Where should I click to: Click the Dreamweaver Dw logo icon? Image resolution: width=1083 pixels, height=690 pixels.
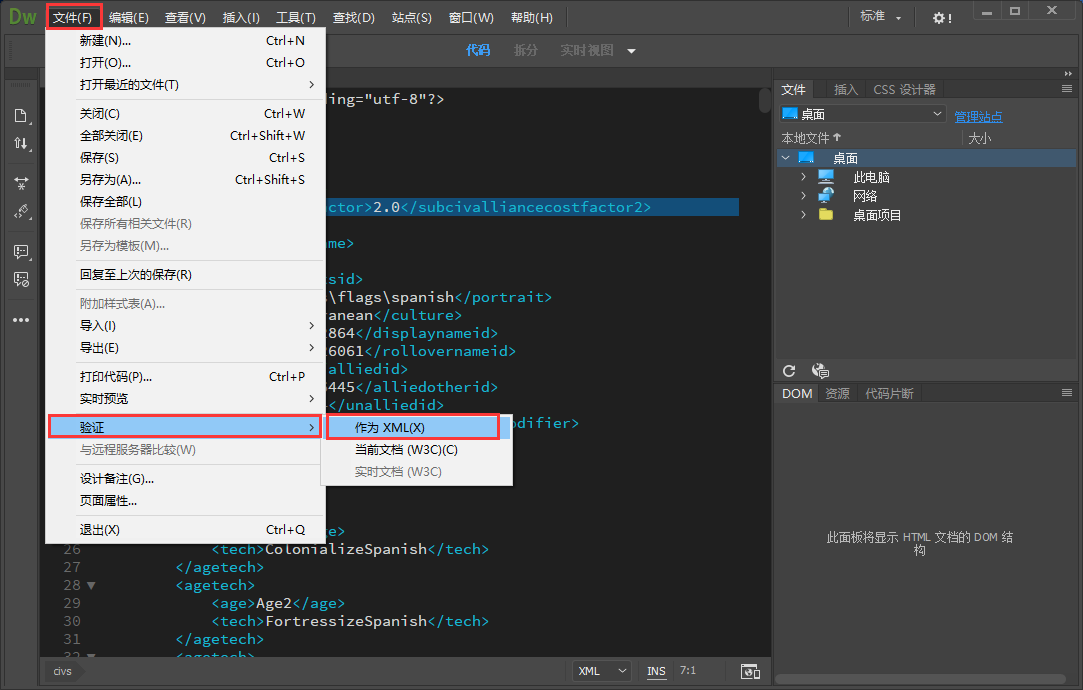[22, 16]
